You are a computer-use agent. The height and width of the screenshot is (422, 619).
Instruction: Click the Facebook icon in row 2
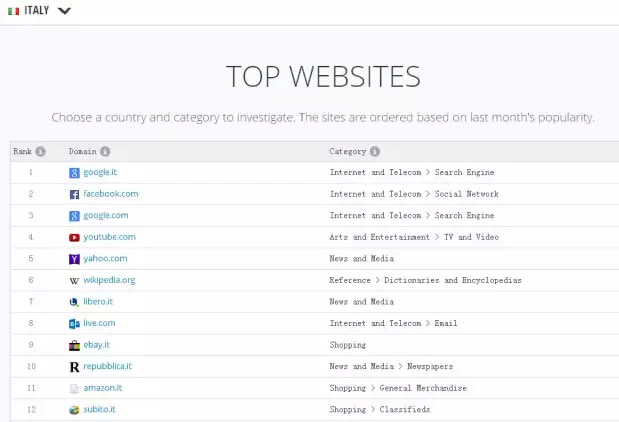(74, 194)
